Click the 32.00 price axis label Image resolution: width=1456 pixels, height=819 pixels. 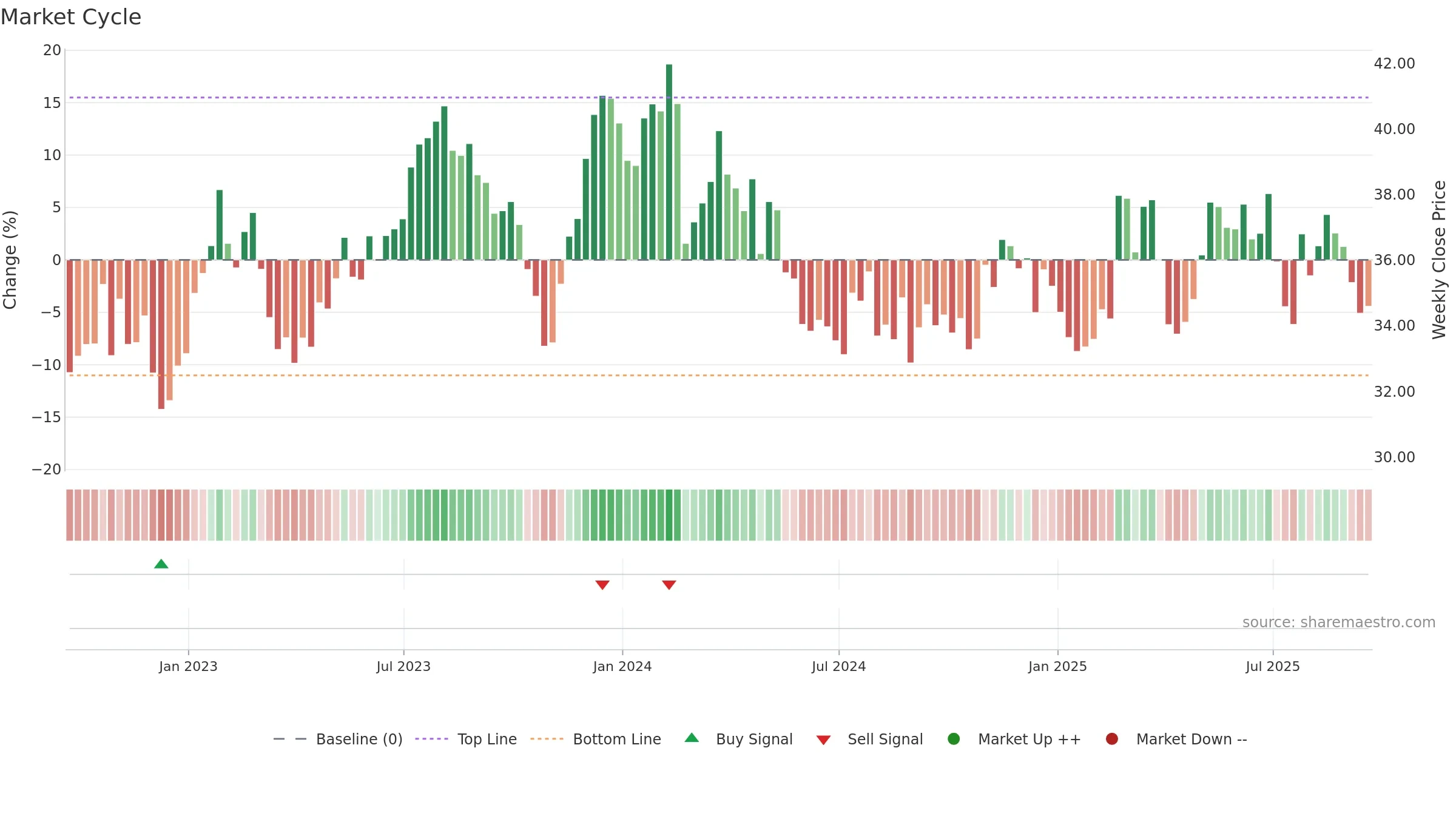[x=1394, y=392]
